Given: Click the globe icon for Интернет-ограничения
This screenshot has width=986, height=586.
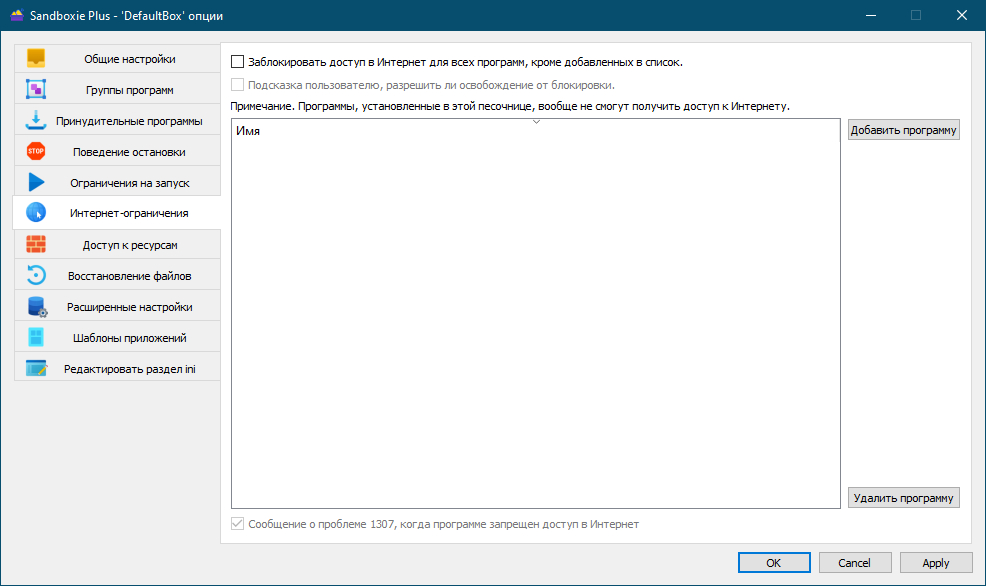Looking at the screenshot, I should coord(36,213).
